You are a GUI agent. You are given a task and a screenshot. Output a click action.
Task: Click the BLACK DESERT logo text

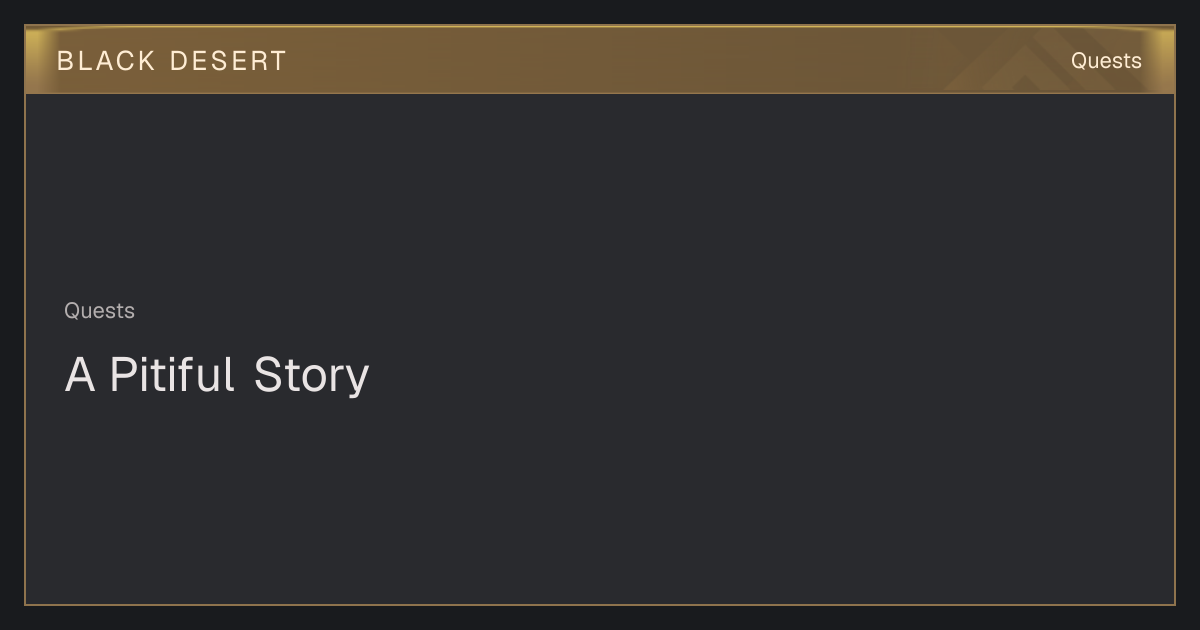coord(172,61)
